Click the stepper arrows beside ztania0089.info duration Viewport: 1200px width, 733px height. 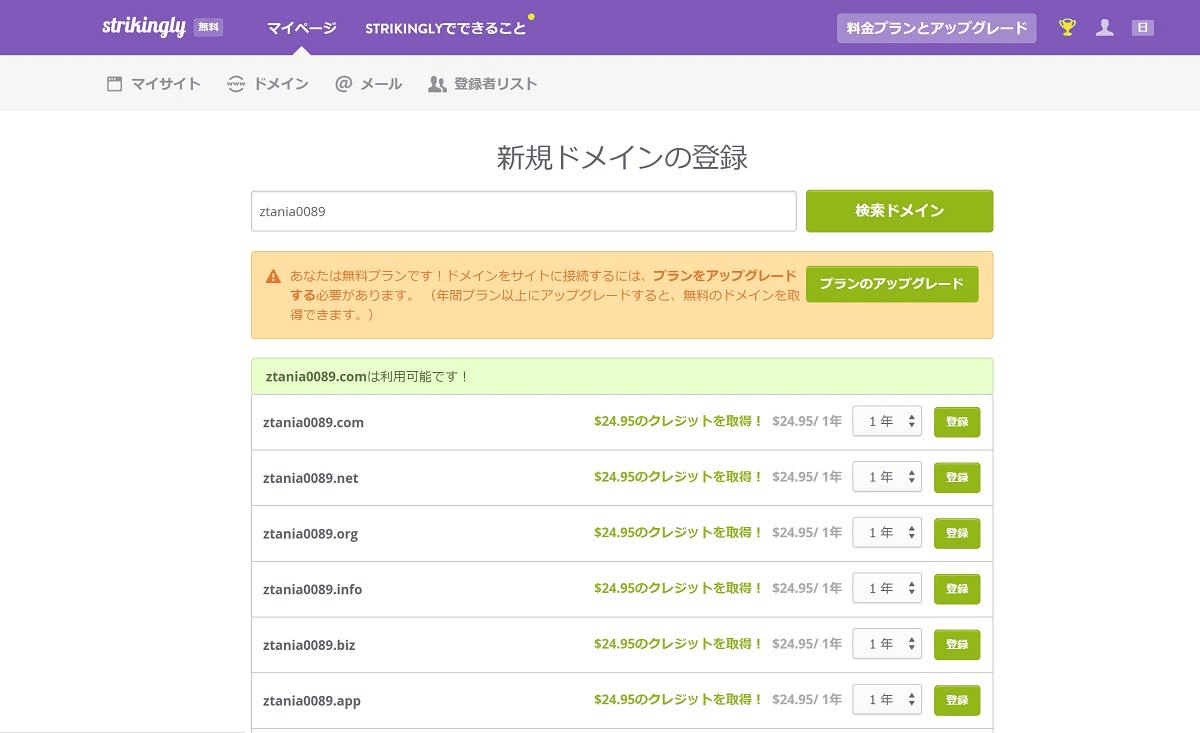[x=913, y=588]
